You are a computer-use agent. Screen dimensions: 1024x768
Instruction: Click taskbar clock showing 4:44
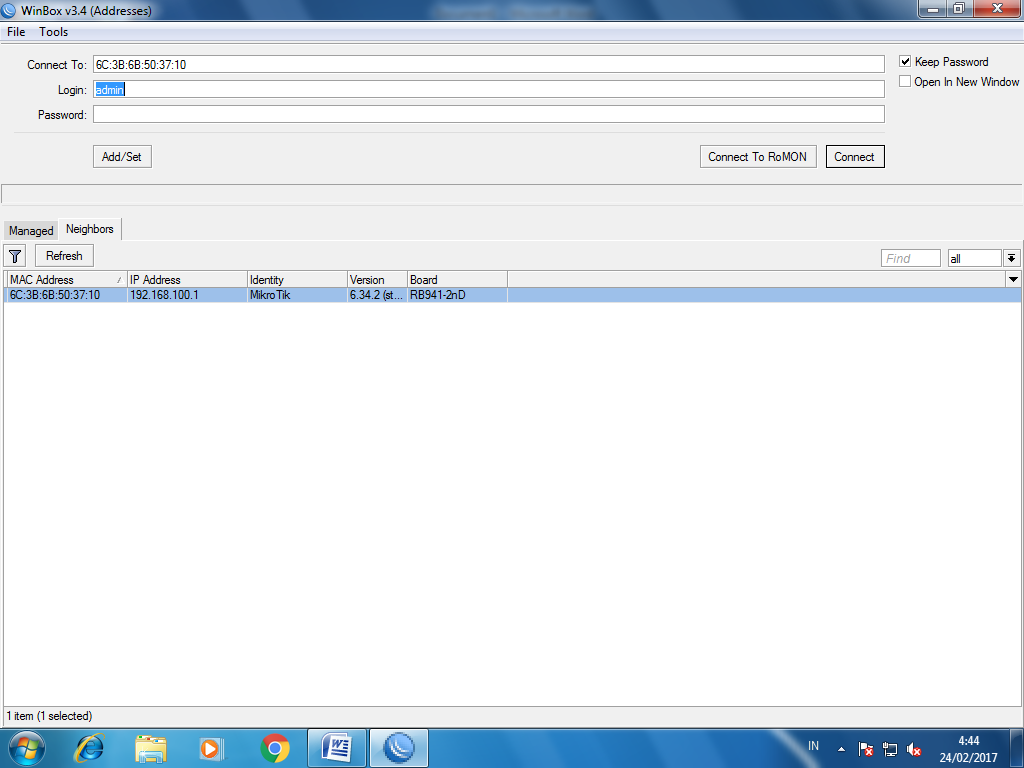tap(968, 749)
